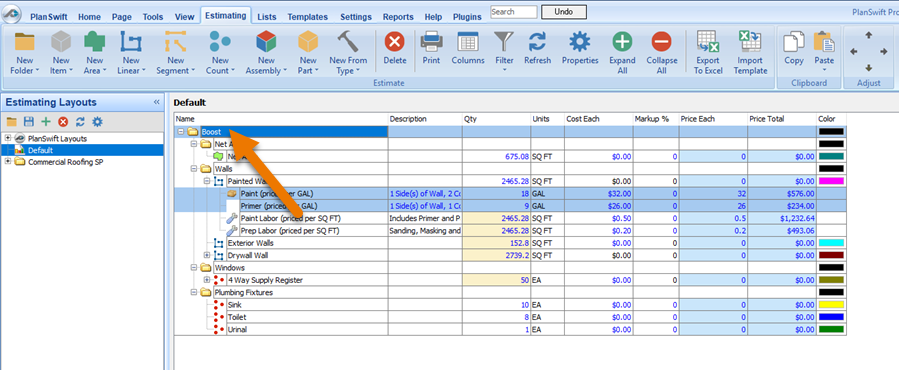The width and height of the screenshot is (899, 370).
Task: Collapse the Windows folder node
Action: (x=194, y=268)
